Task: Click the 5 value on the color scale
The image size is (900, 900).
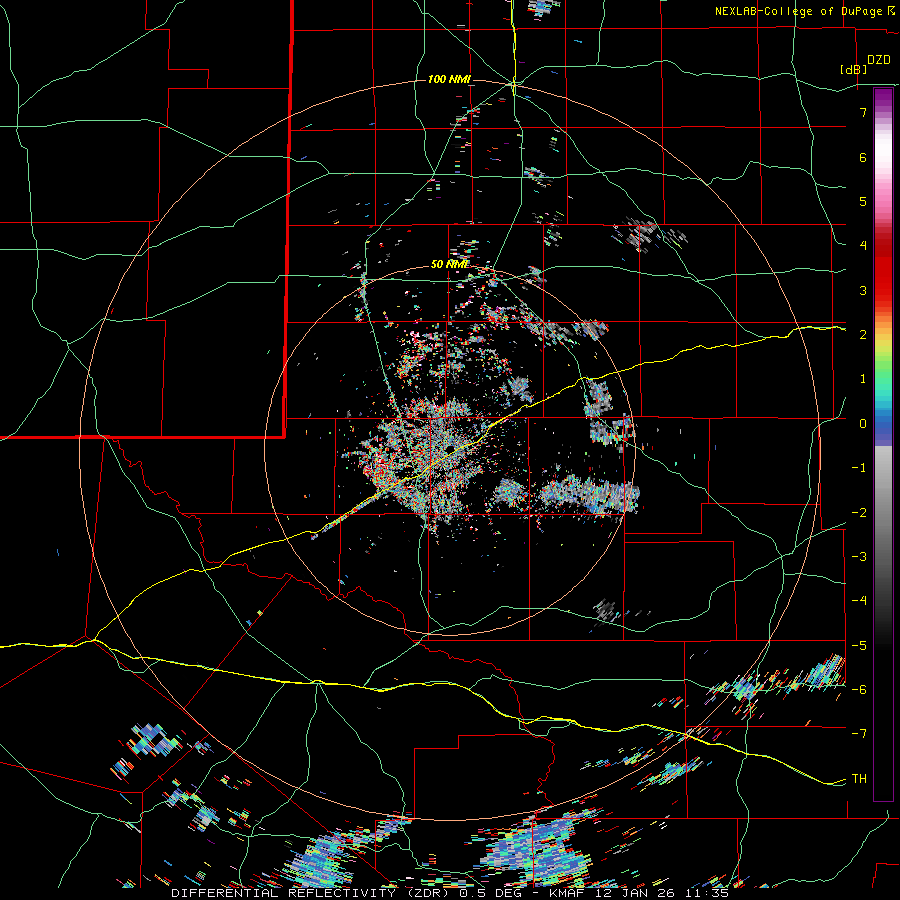Action: pyautogui.click(x=863, y=201)
